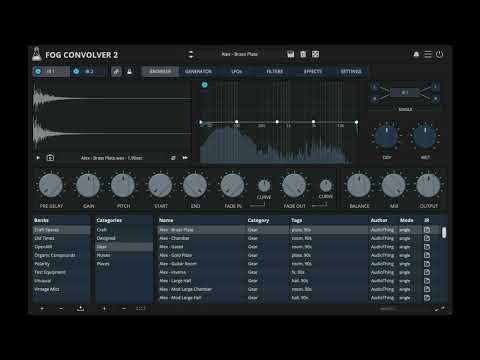Load the Alex - Chamber preset row
Screen dimensions: 480x360
pos(298,238)
